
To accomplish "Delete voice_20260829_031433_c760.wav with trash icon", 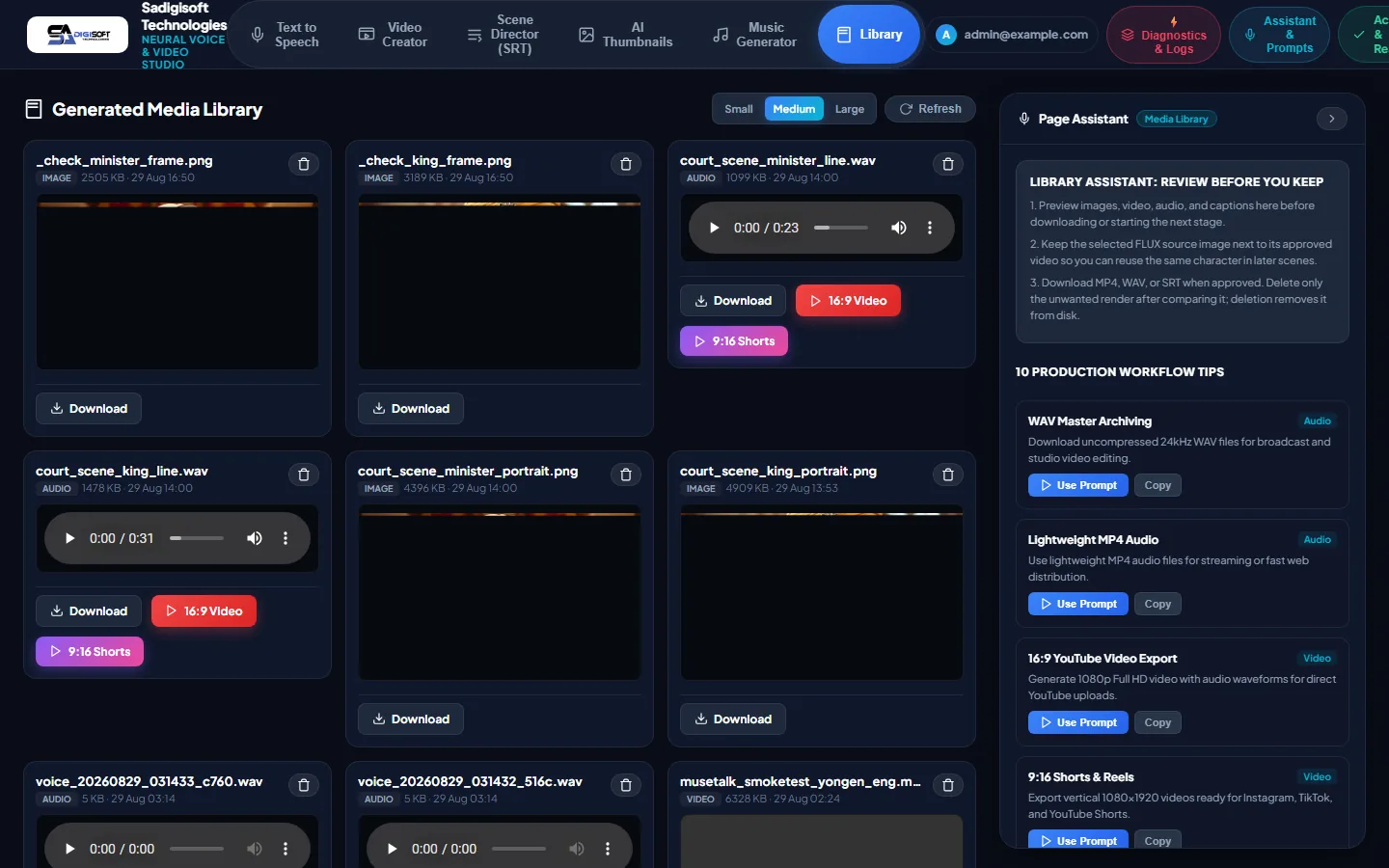I will click(304, 785).
